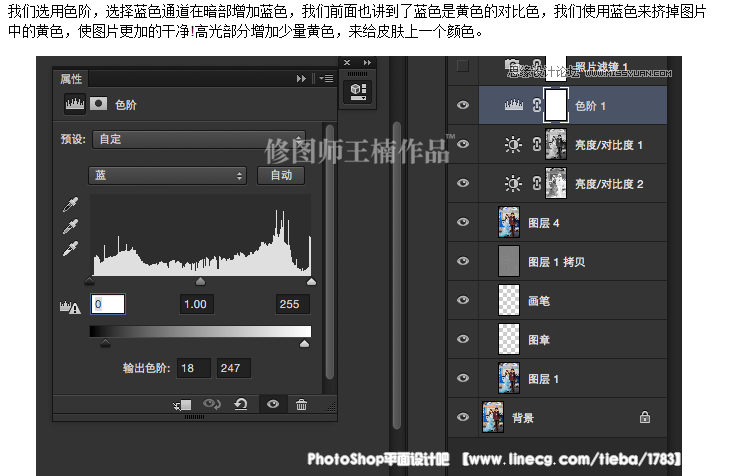Click midtone input field 1.00
Screen dimensions: 731x476
click(196, 304)
